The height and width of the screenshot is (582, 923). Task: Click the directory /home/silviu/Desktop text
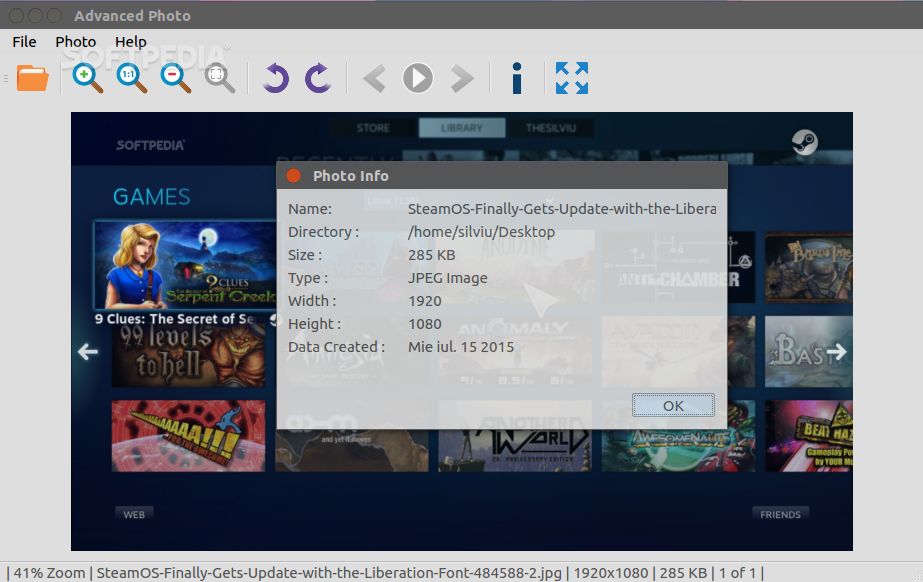(482, 232)
